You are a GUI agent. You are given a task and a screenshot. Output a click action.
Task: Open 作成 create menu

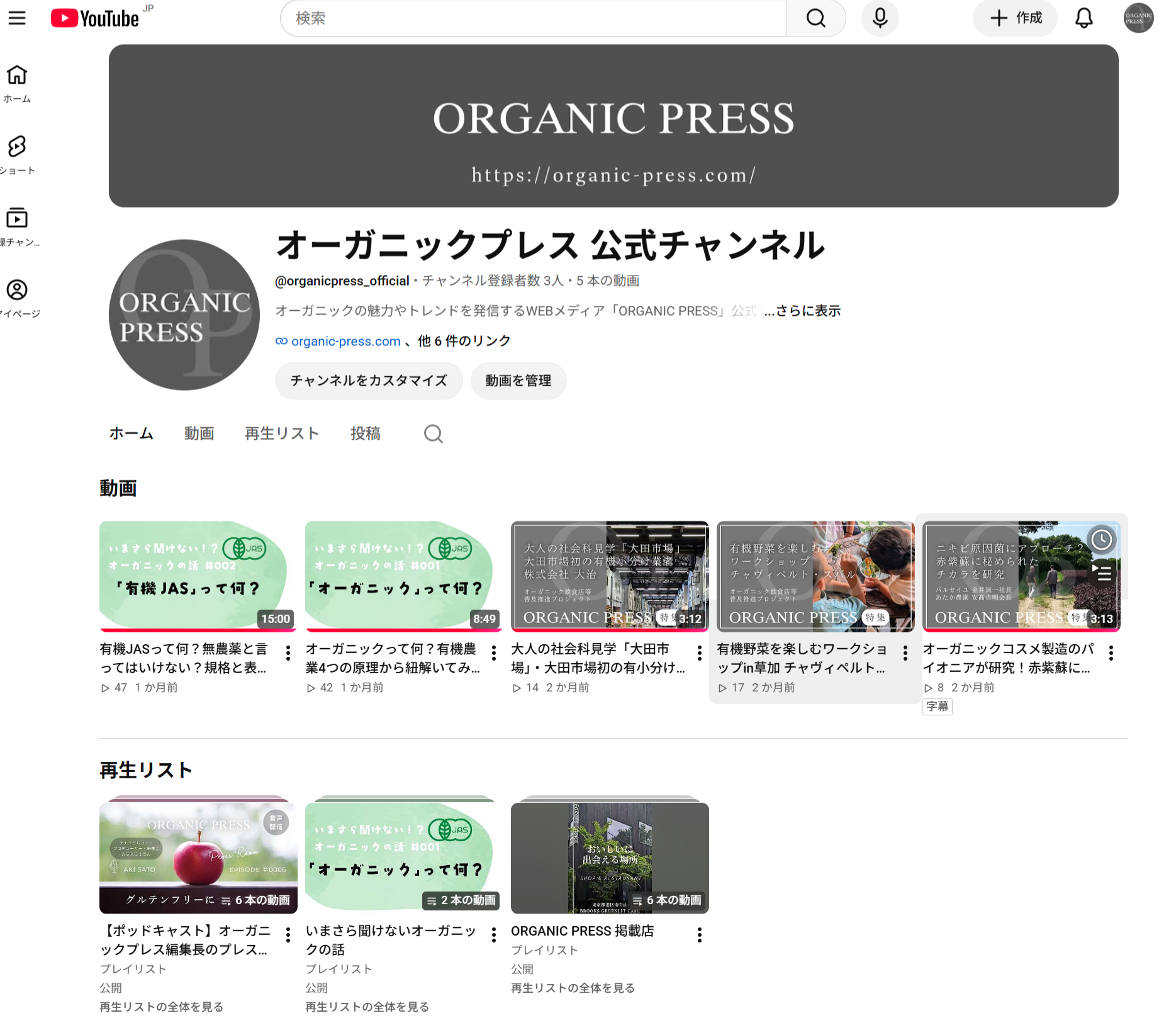coord(1014,18)
